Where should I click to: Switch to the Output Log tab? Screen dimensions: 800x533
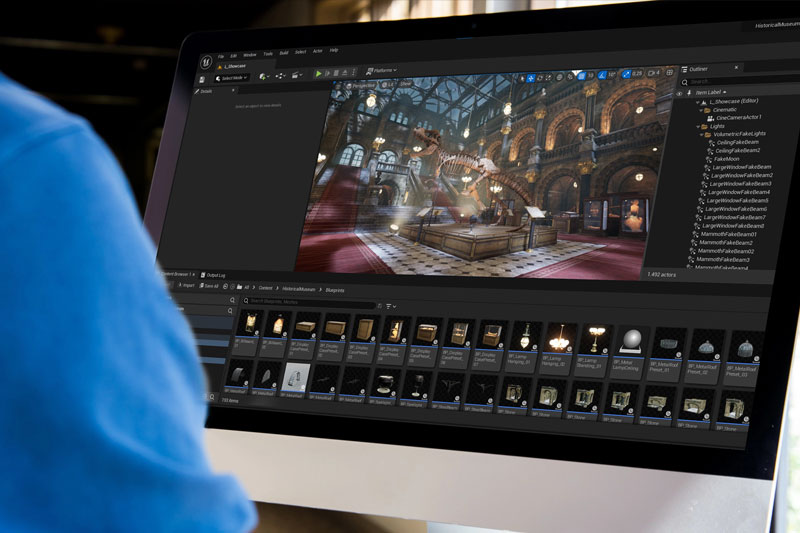[x=215, y=274]
